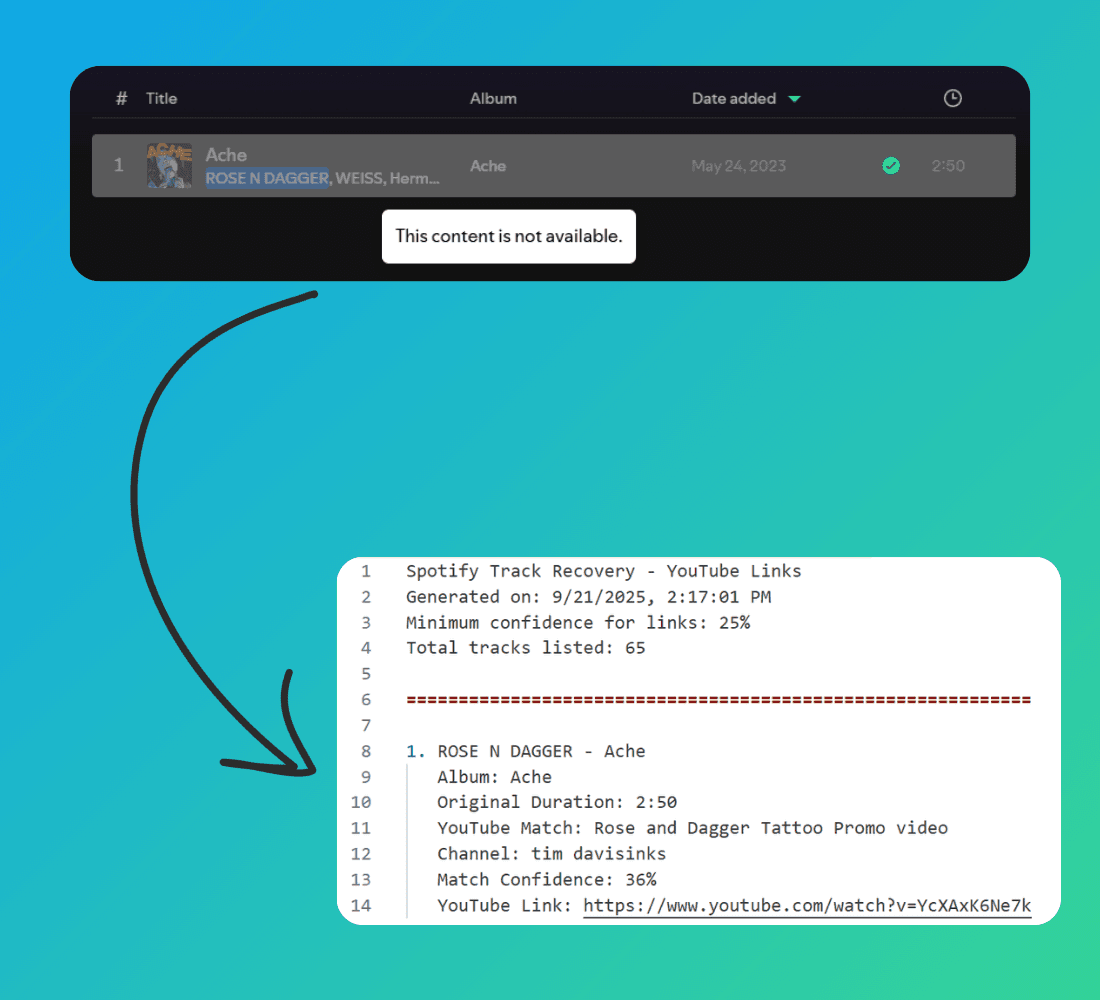Select track number 1 in the row

tap(119, 166)
